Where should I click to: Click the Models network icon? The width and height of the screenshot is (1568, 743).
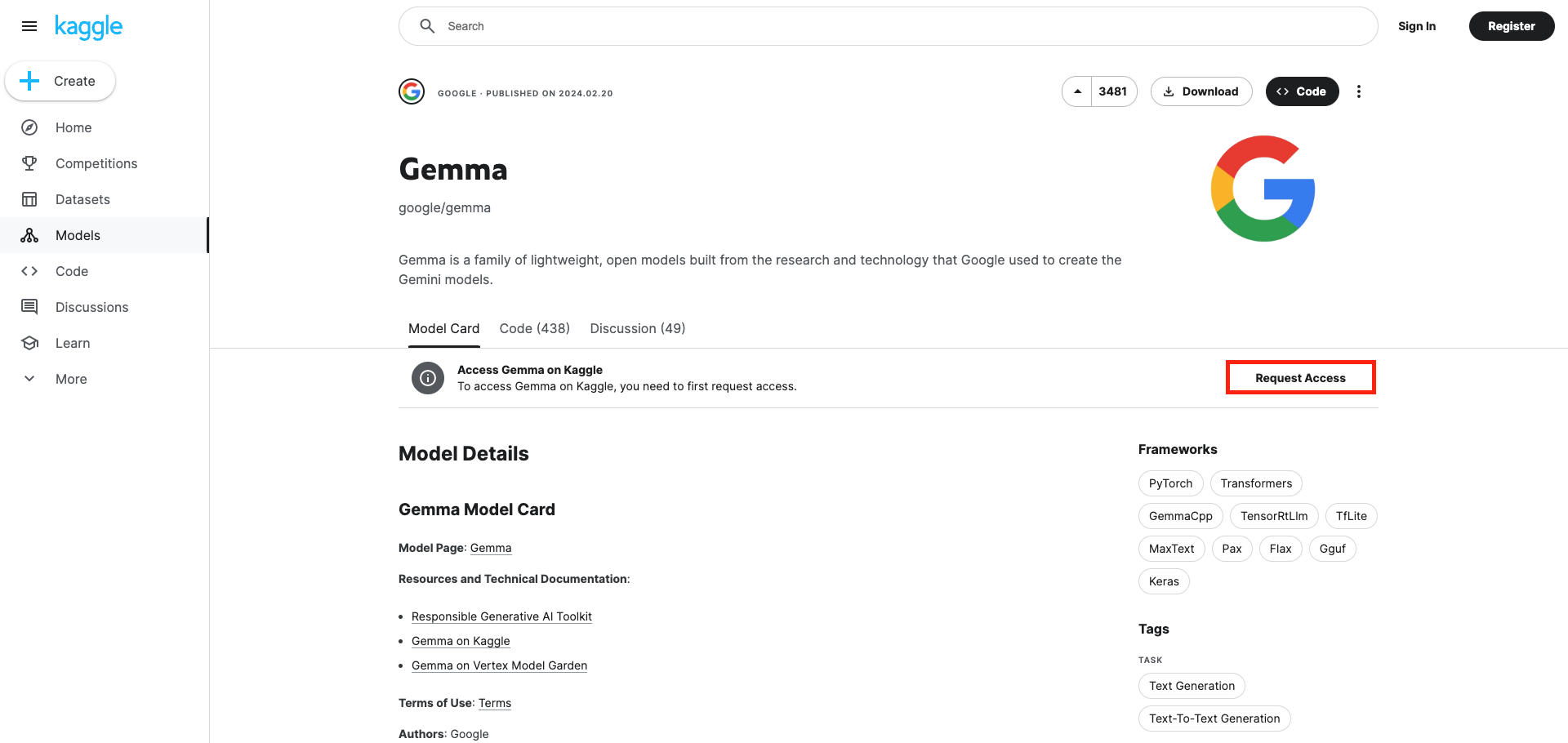tap(29, 235)
